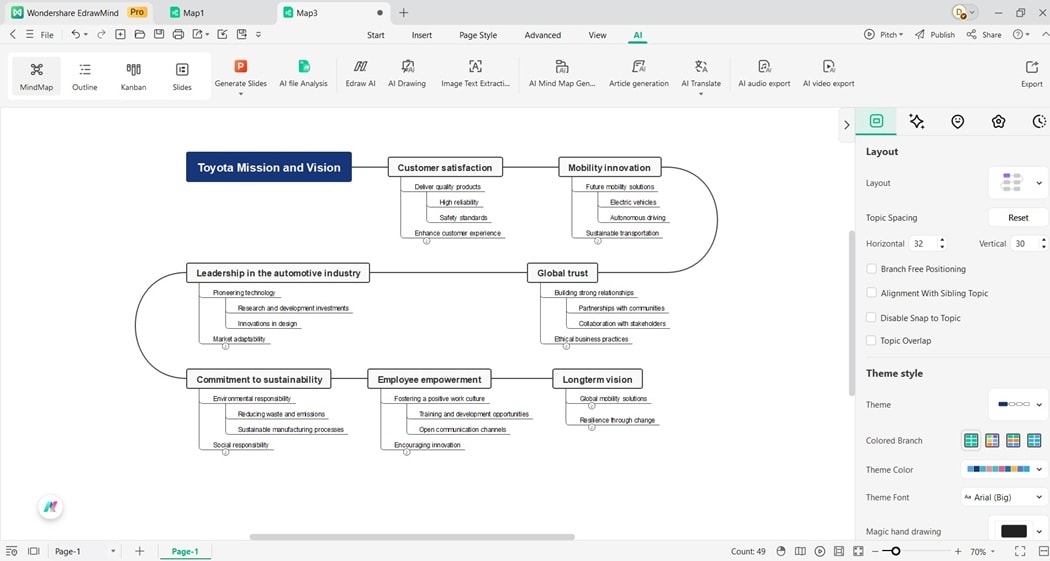Click the Publish button

pyautogui.click(x=935, y=35)
